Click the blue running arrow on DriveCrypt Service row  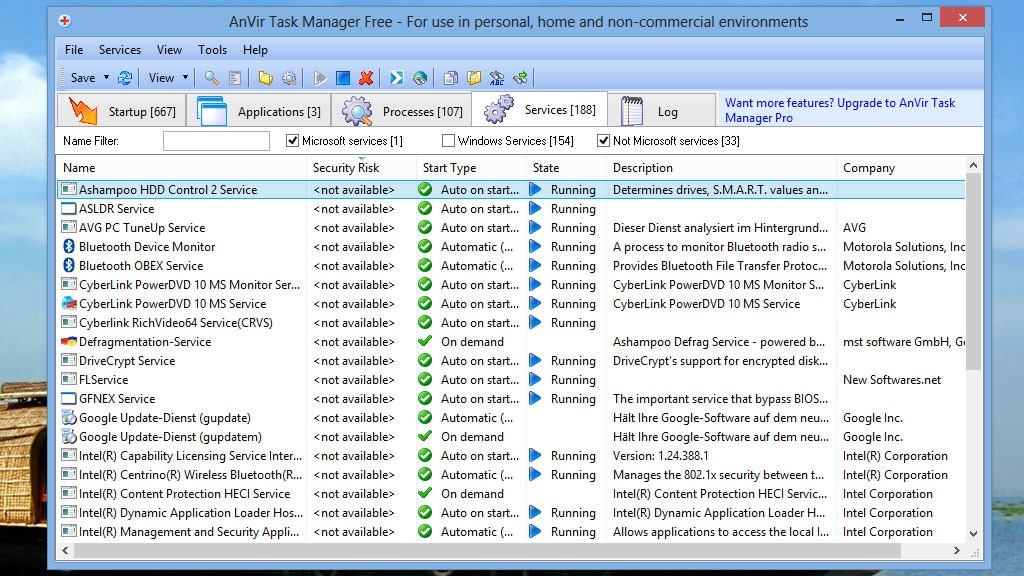[x=536, y=360]
